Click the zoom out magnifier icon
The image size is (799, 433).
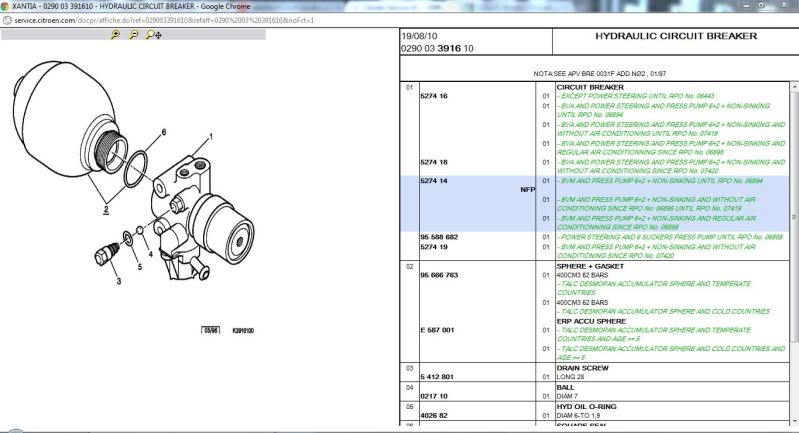click(x=134, y=35)
